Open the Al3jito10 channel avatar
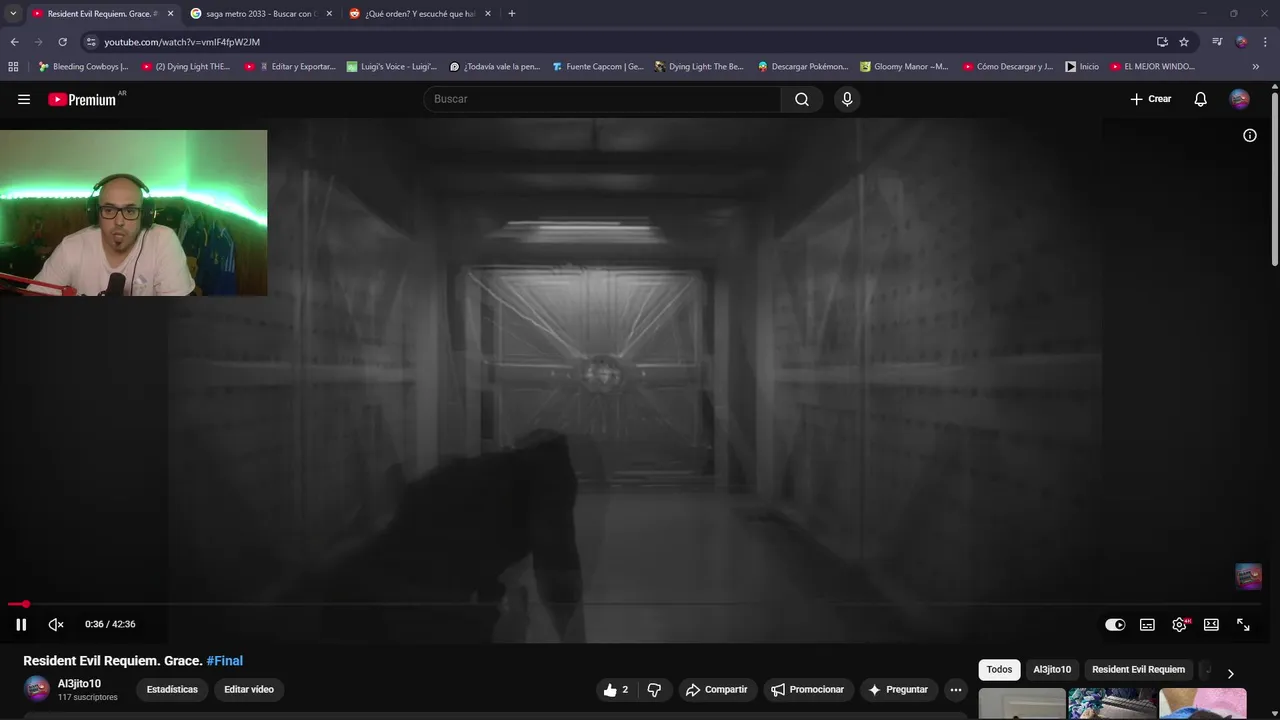Viewport: 1280px width, 720px height. click(36, 689)
